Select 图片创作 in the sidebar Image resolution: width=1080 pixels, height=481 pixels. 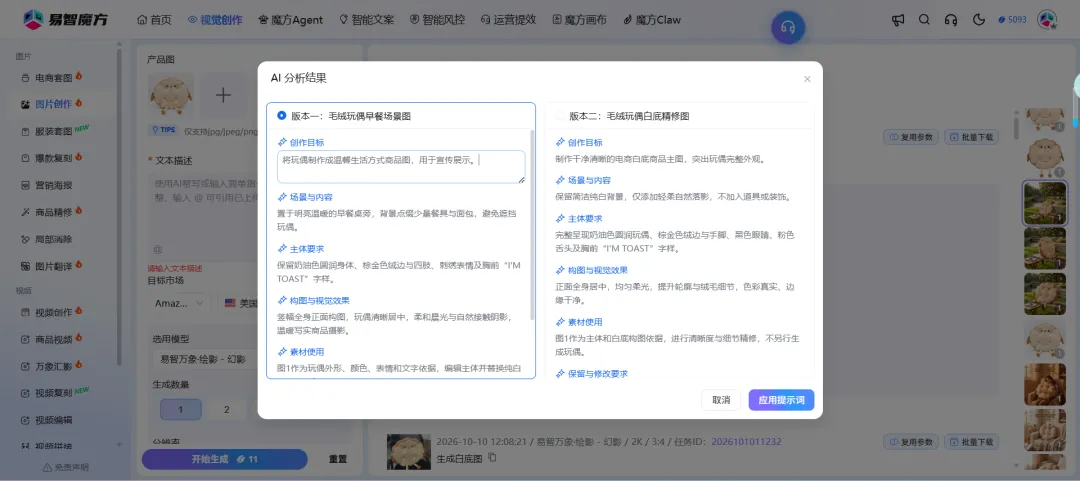(52, 104)
